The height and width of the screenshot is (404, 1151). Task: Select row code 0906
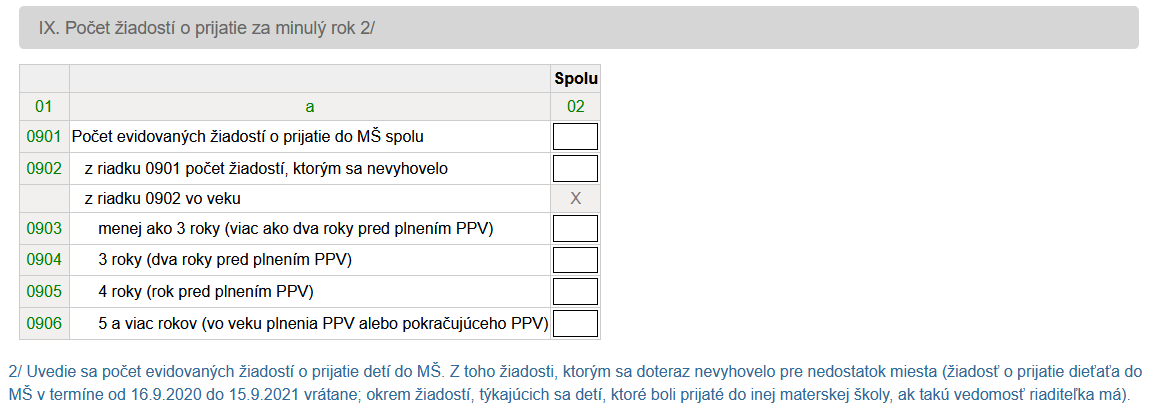[44, 323]
